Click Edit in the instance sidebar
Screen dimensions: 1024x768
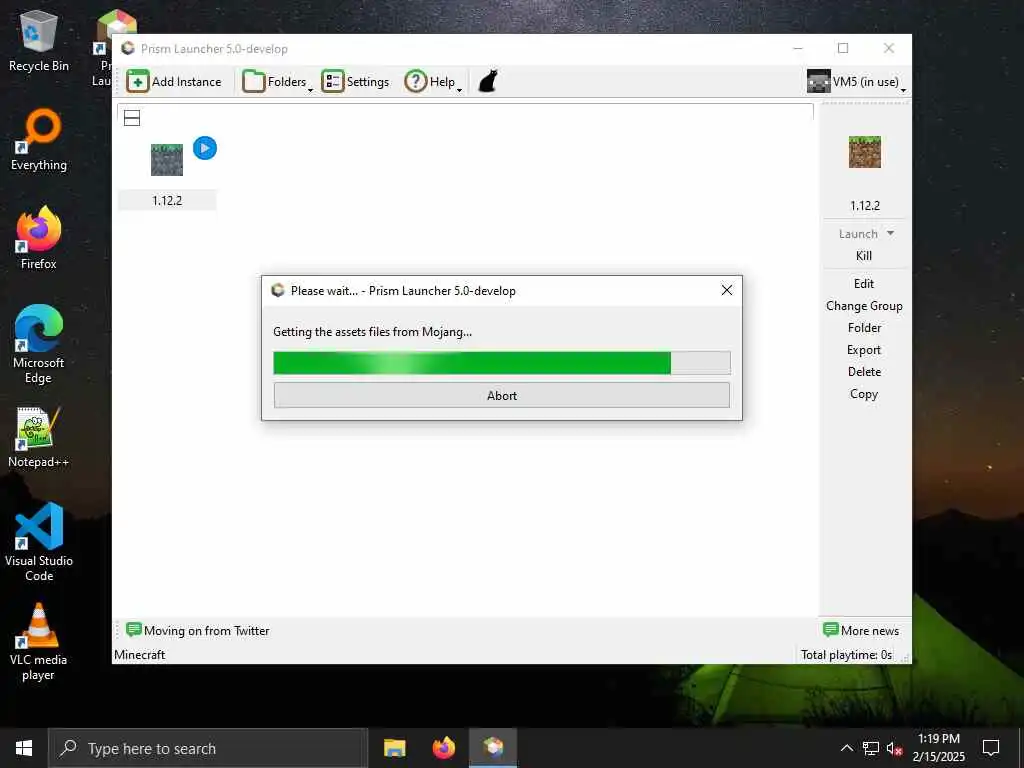(x=864, y=283)
